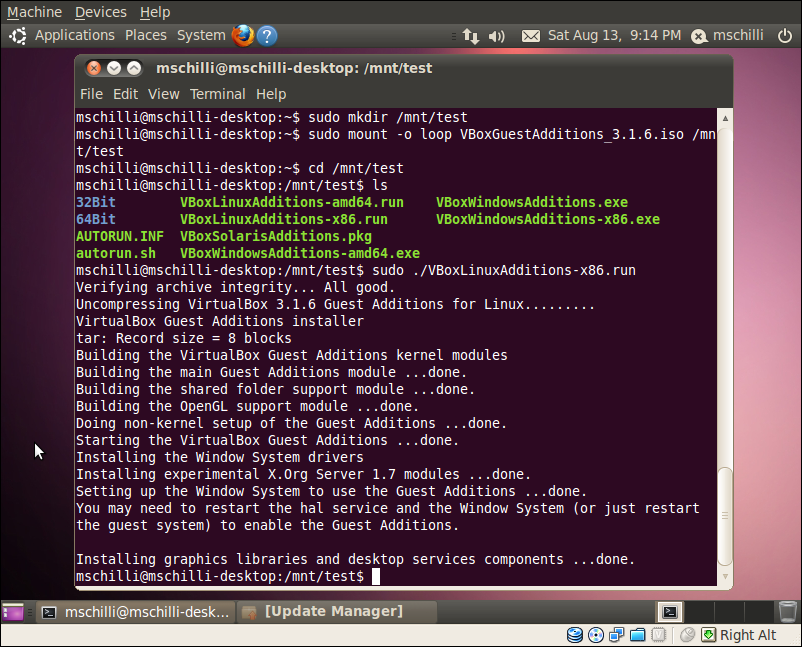Click VBoxLinuxAdditions-x86.run in the ls listing
Image resolution: width=802 pixels, height=647 pixels.
[284, 219]
